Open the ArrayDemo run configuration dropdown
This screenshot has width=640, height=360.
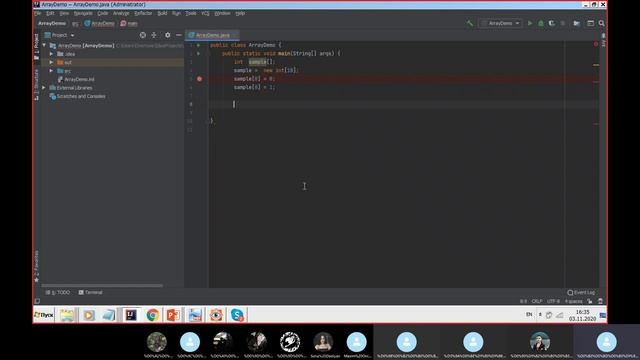pos(500,23)
